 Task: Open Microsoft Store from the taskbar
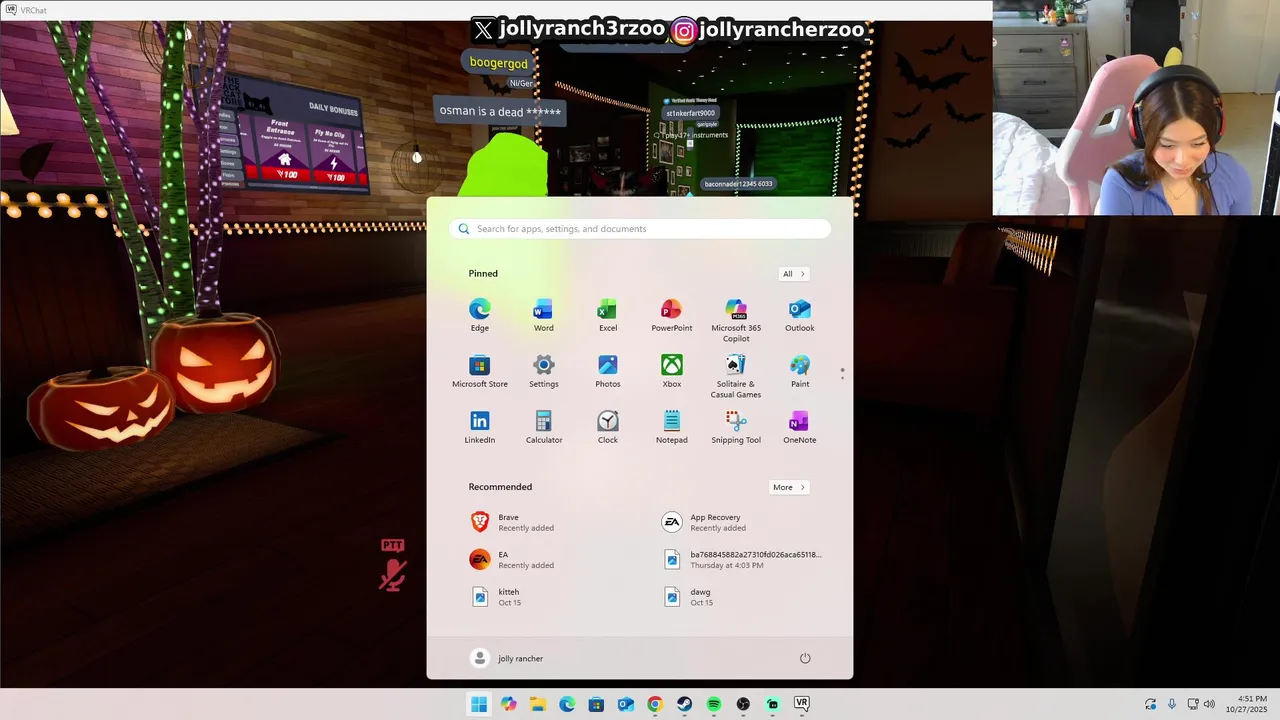coord(596,704)
